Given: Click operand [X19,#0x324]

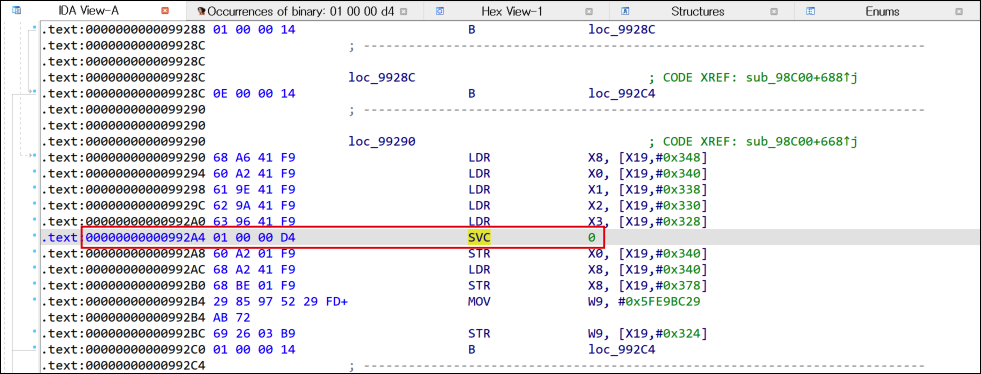Looking at the screenshot, I should click(x=663, y=334).
